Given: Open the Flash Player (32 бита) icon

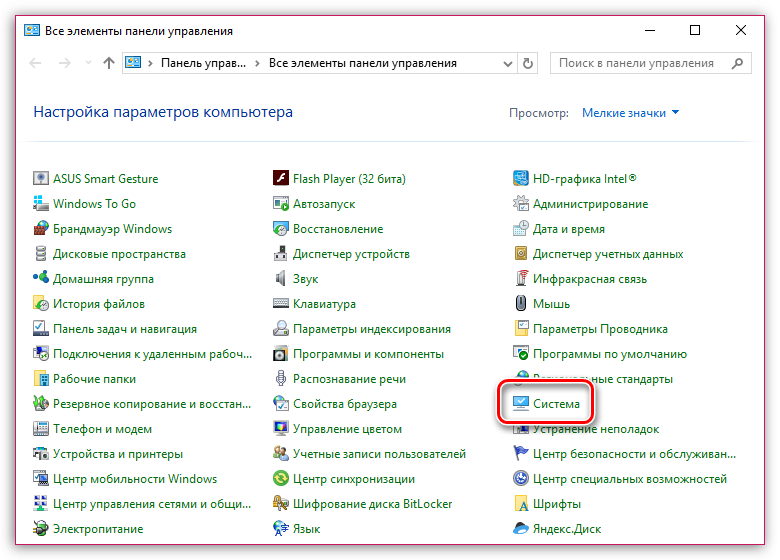Looking at the screenshot, I should point(281,179).
